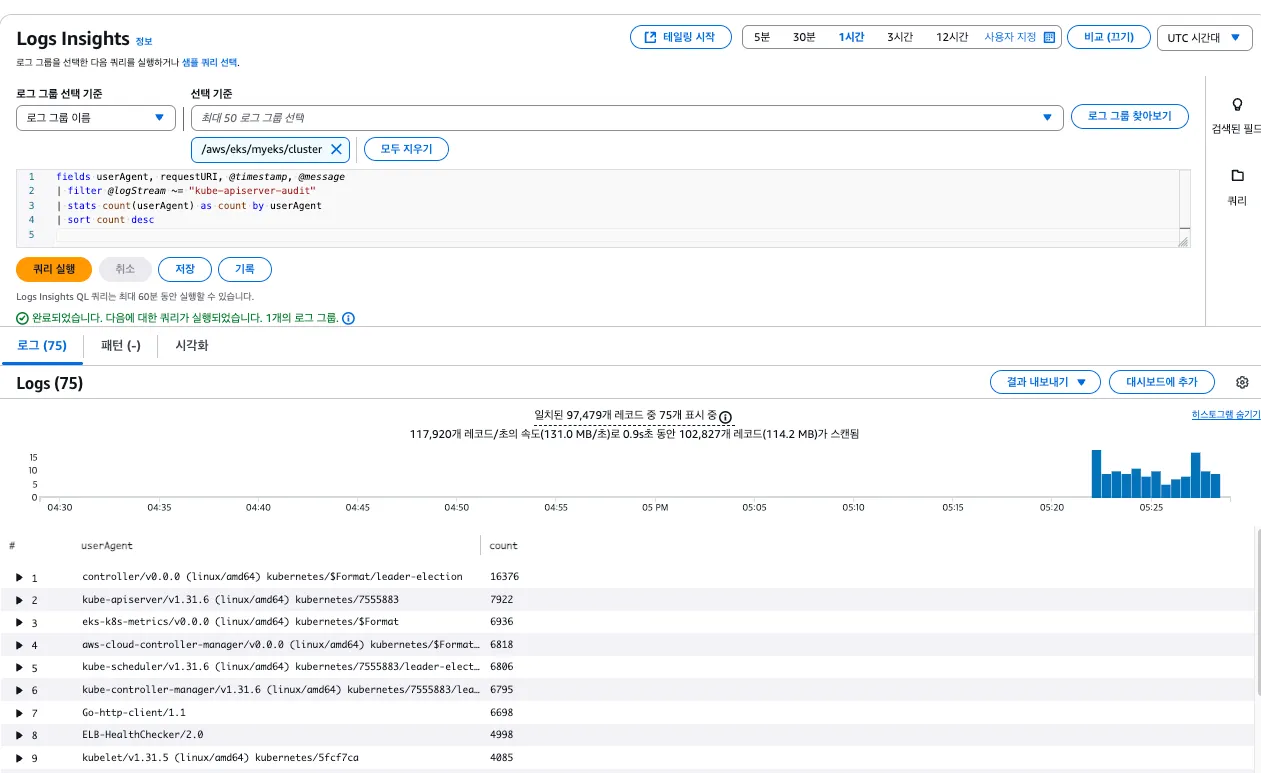Expand row 9 kubelet entry
This screenshot has width=1261, height=773.
pos(19,758)
